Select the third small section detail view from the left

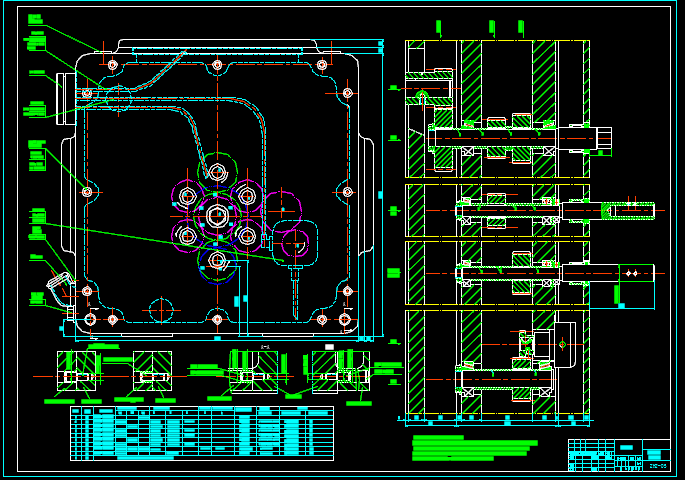(x=254, y=372)
